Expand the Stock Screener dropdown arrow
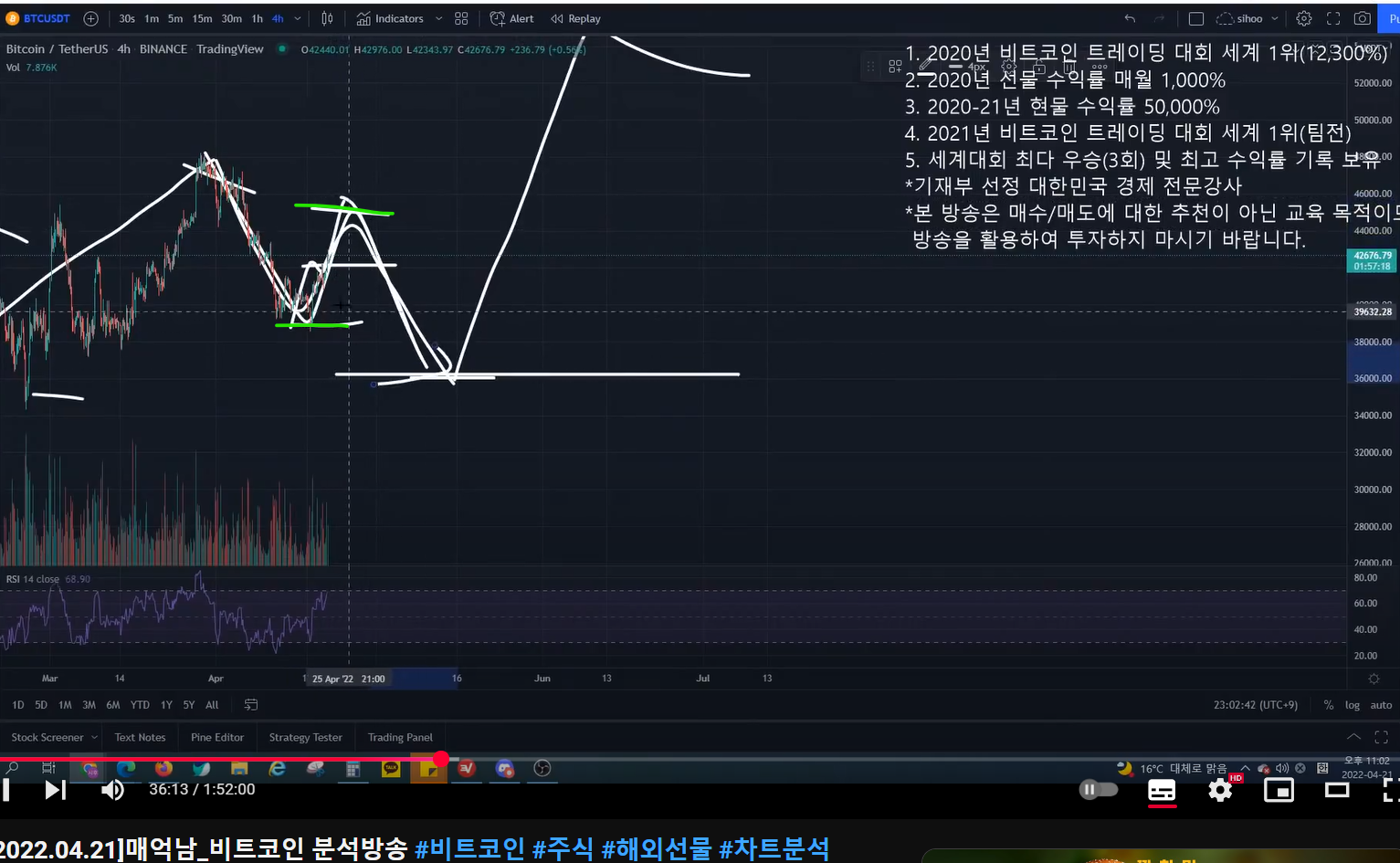This screenshot has width=1400, height=863. click(94, 737)
